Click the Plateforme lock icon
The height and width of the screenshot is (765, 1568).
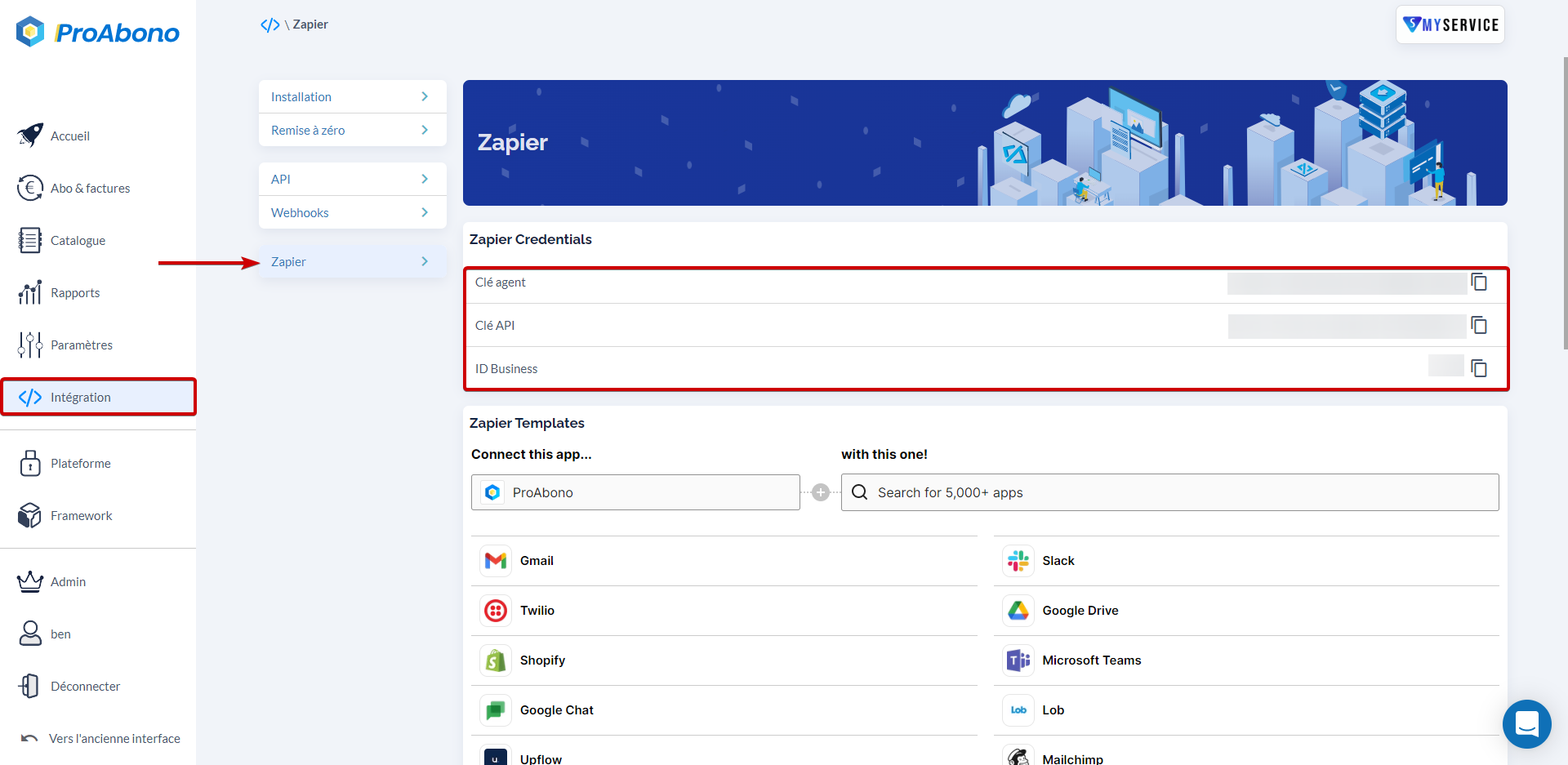pos(30,463)
